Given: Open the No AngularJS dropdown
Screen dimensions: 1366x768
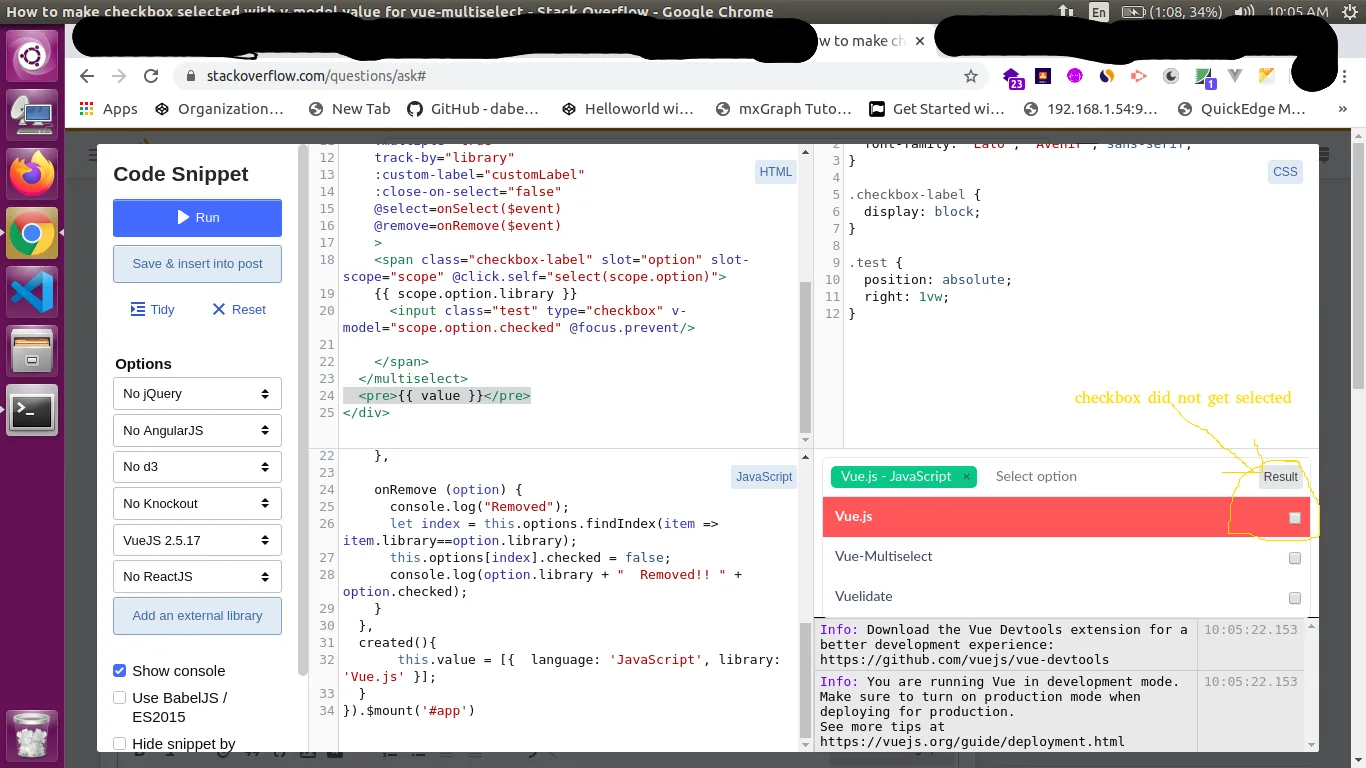Looking at the screenshot, I should 197,431.
